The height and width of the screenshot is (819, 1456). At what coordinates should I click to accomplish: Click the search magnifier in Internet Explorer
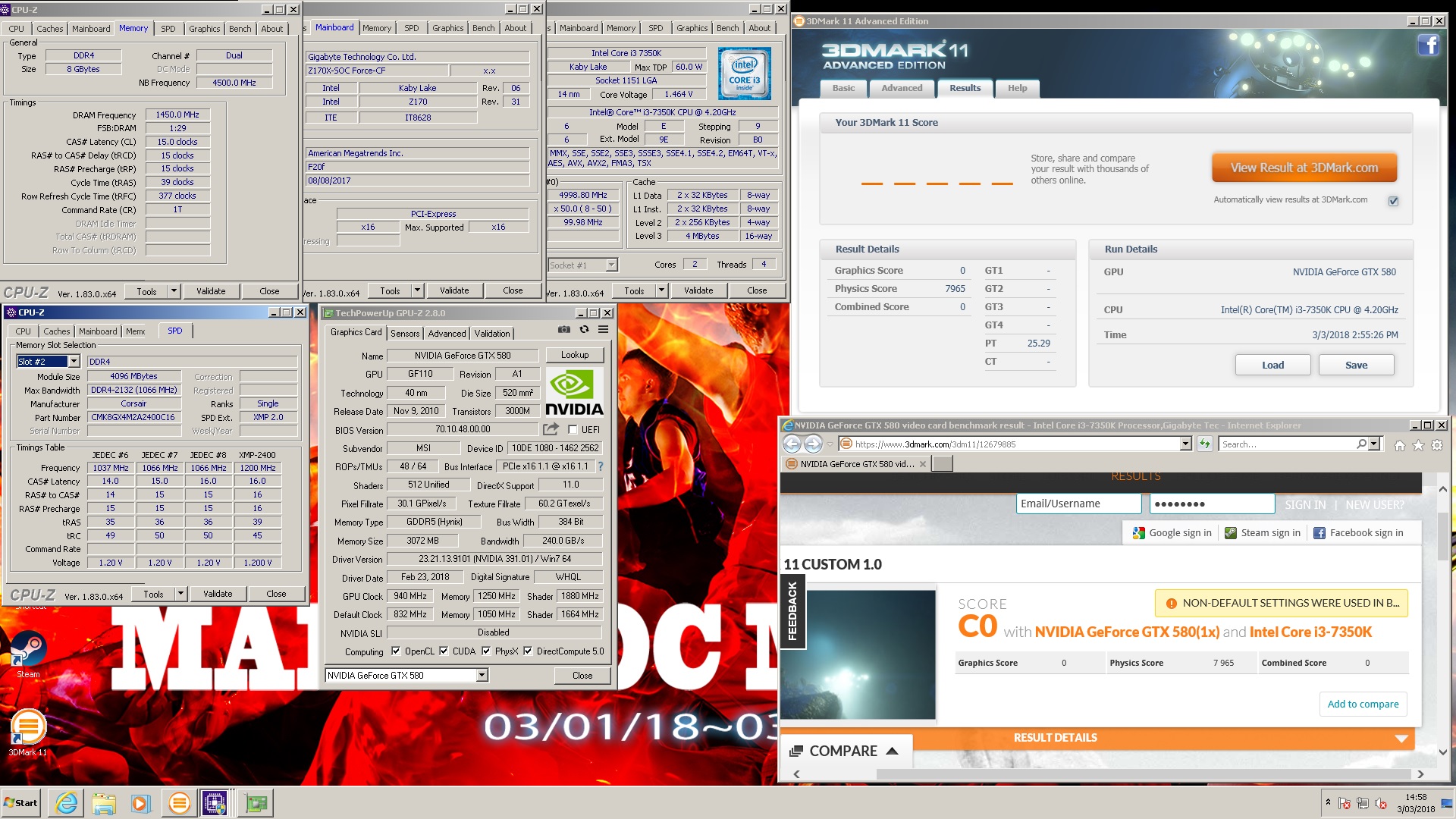pos(1362,444)
